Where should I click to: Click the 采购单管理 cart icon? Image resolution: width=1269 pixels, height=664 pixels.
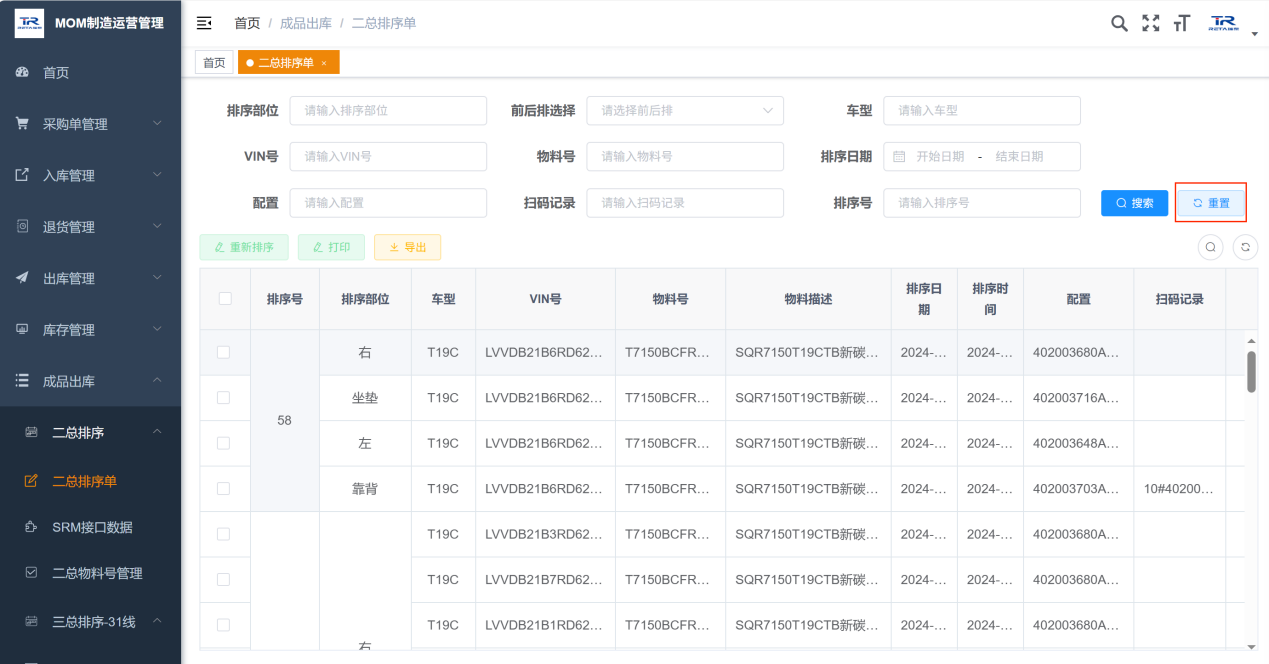[22, 123]
